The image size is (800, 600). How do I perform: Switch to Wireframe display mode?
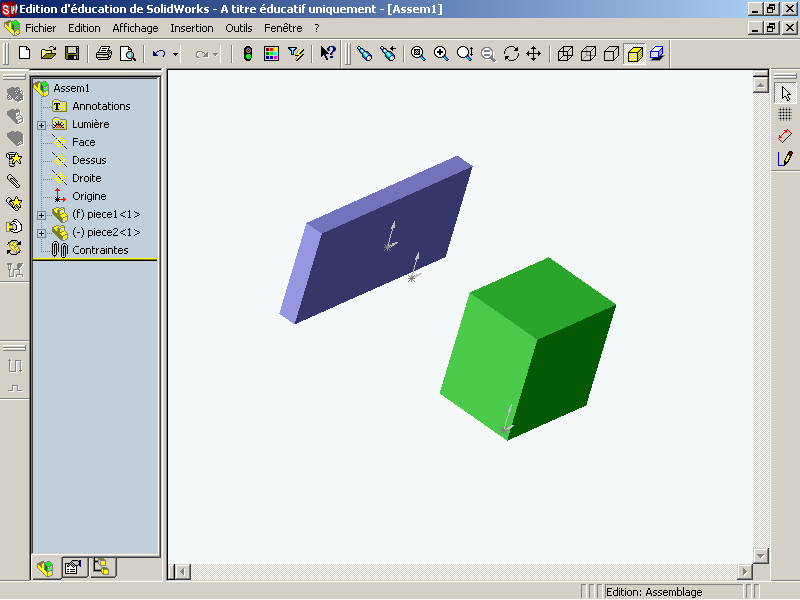tap(565, 54)
